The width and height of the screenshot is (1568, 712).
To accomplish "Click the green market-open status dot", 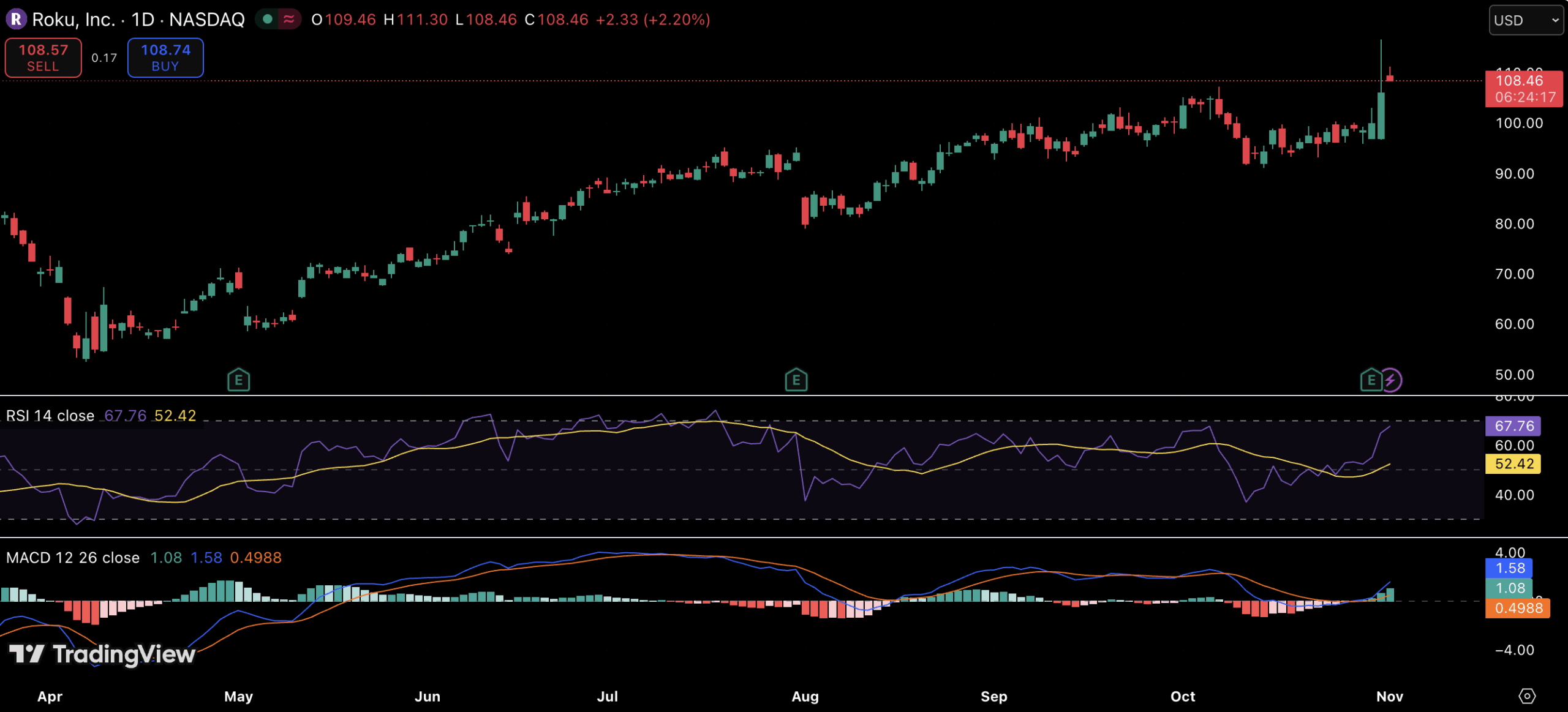I will tap(267, 20).
